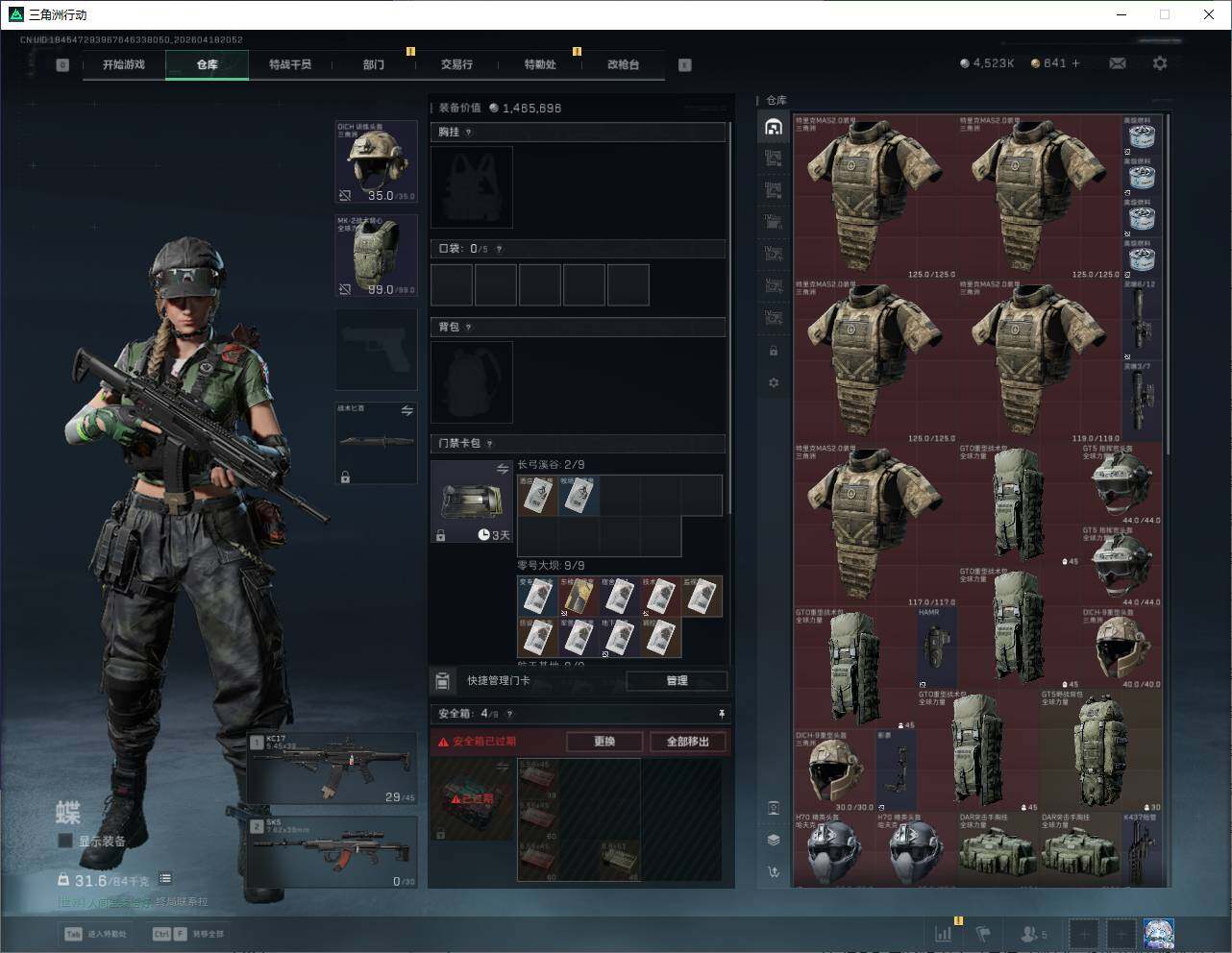
Task: Open the 交易行 tab
Action: coord(456,64)
